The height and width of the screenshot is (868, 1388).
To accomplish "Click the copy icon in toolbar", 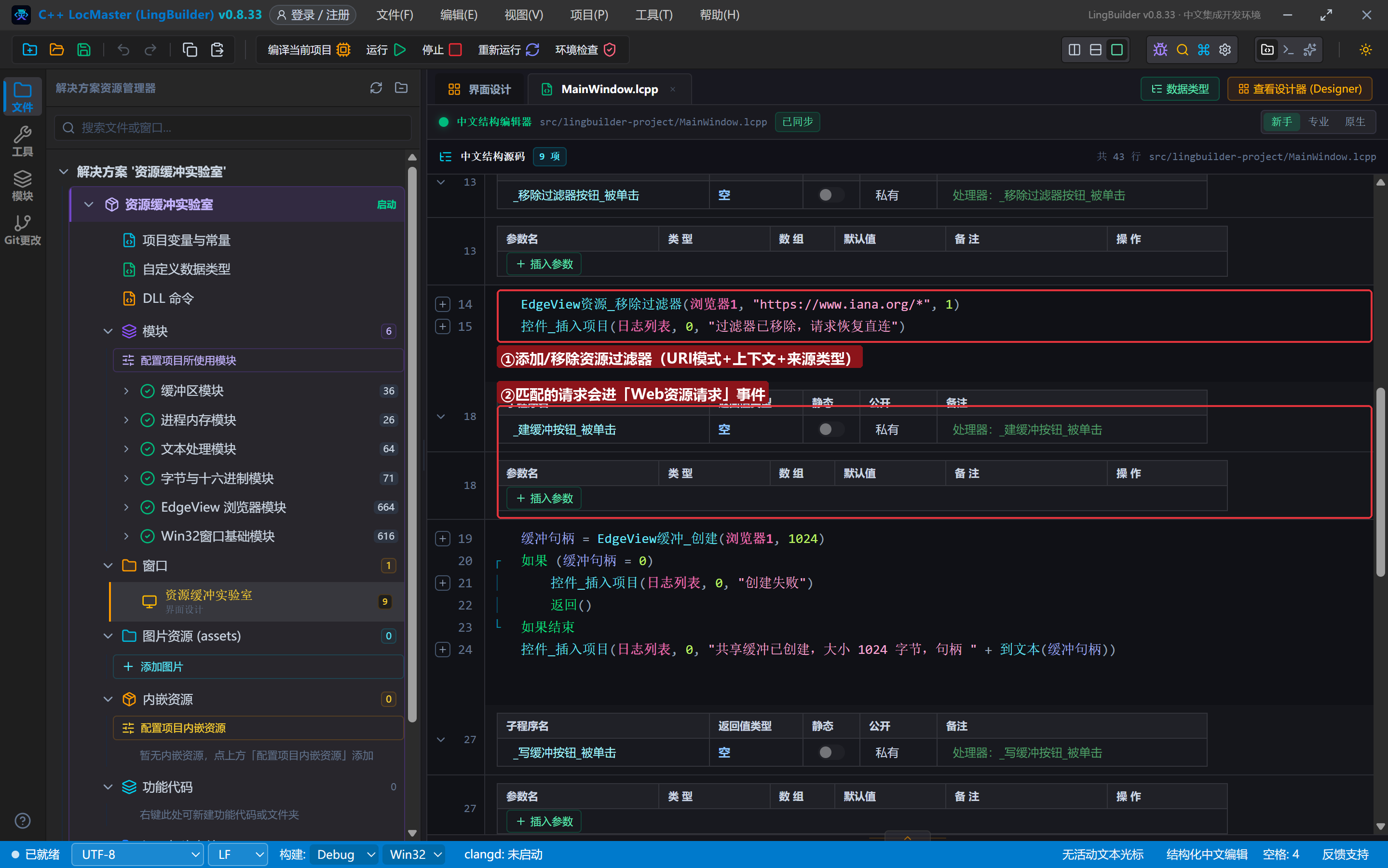I will 190,50.
